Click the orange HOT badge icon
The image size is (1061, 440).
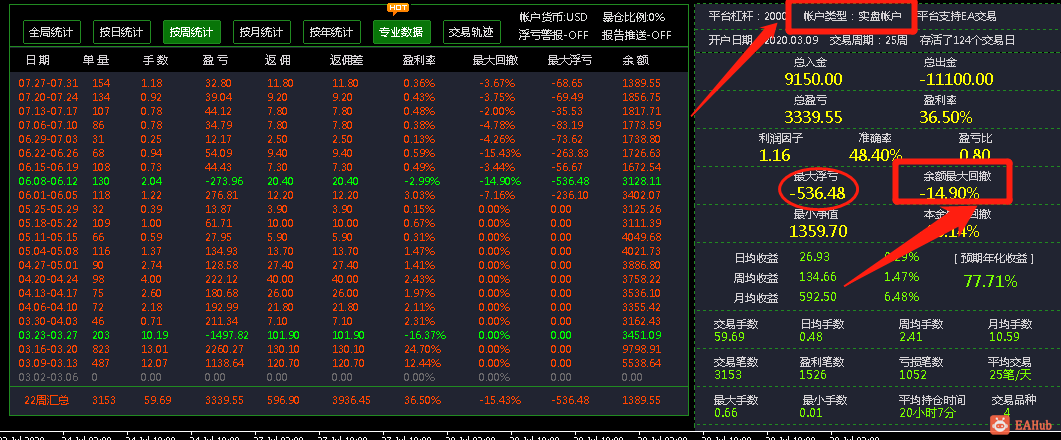(398, 9)
